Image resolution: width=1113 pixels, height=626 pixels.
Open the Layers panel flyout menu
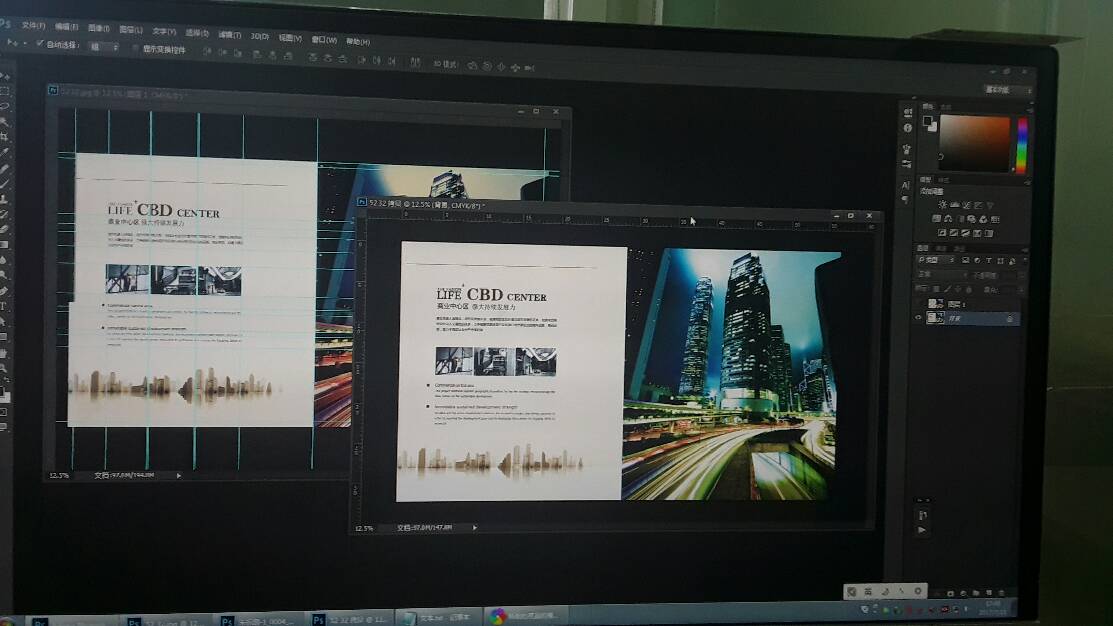point(1024,250)
